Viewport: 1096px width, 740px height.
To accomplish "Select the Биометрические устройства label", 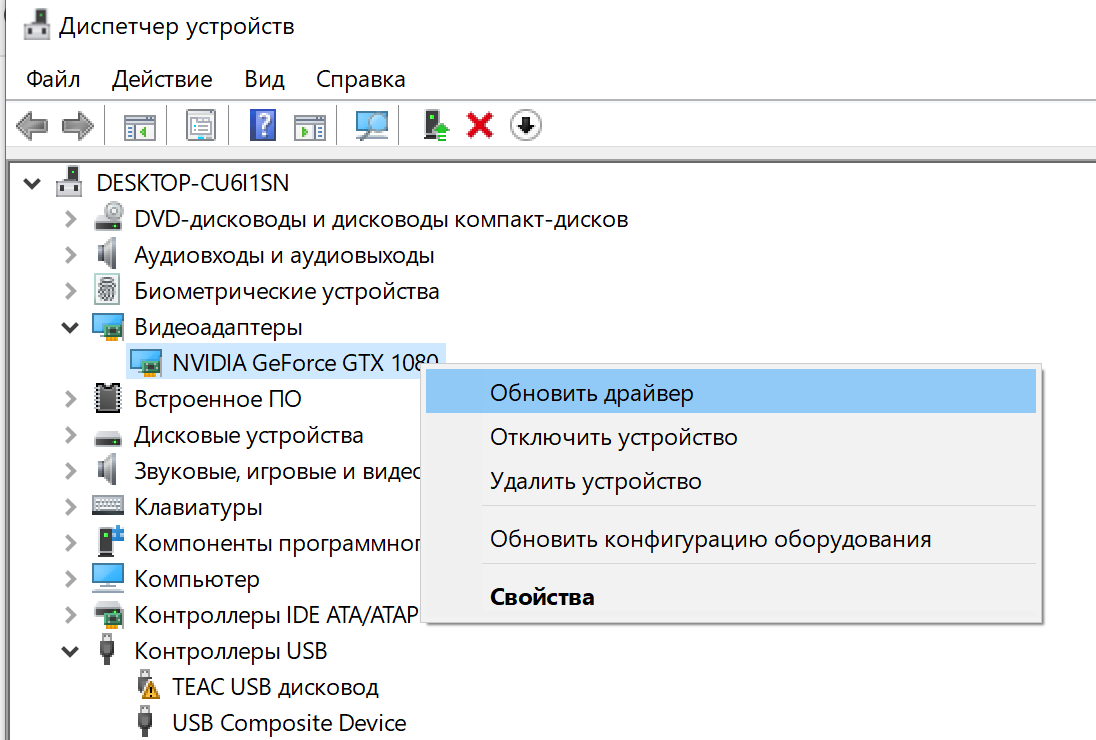I will (x=287, y=291).
